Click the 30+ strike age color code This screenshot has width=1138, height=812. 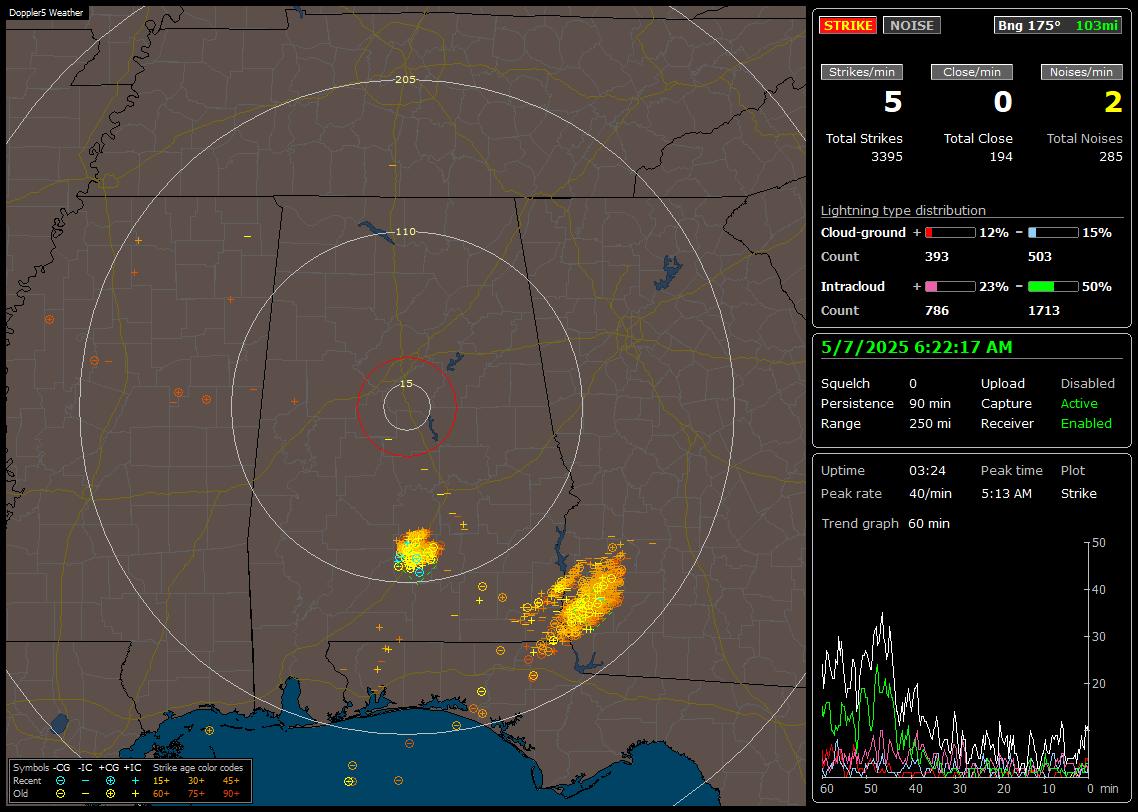point(196,781)
